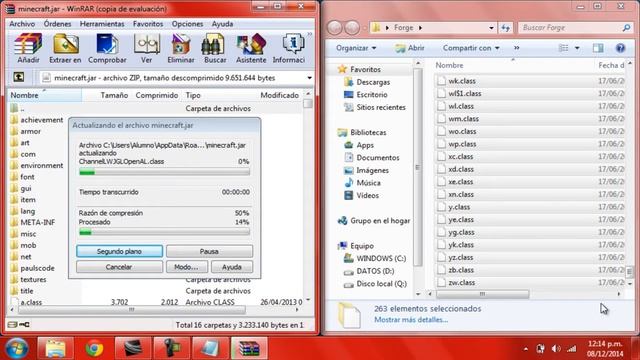
Task: Click the Modo... button
Action: [x=186, y=267]
